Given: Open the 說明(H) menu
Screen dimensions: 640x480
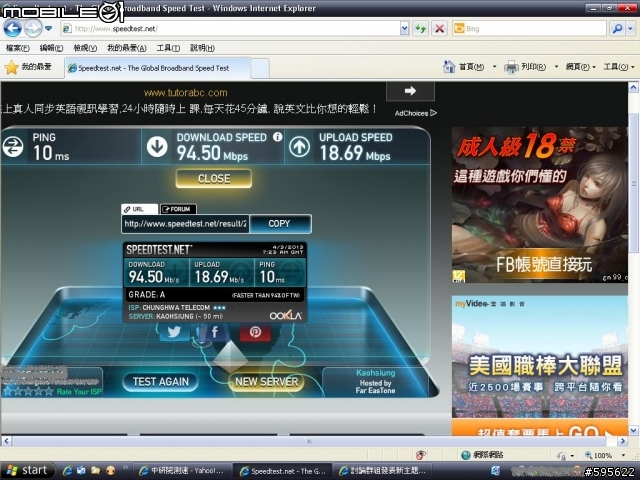Looking at the screenshot, I should click(x=202, y=48).
